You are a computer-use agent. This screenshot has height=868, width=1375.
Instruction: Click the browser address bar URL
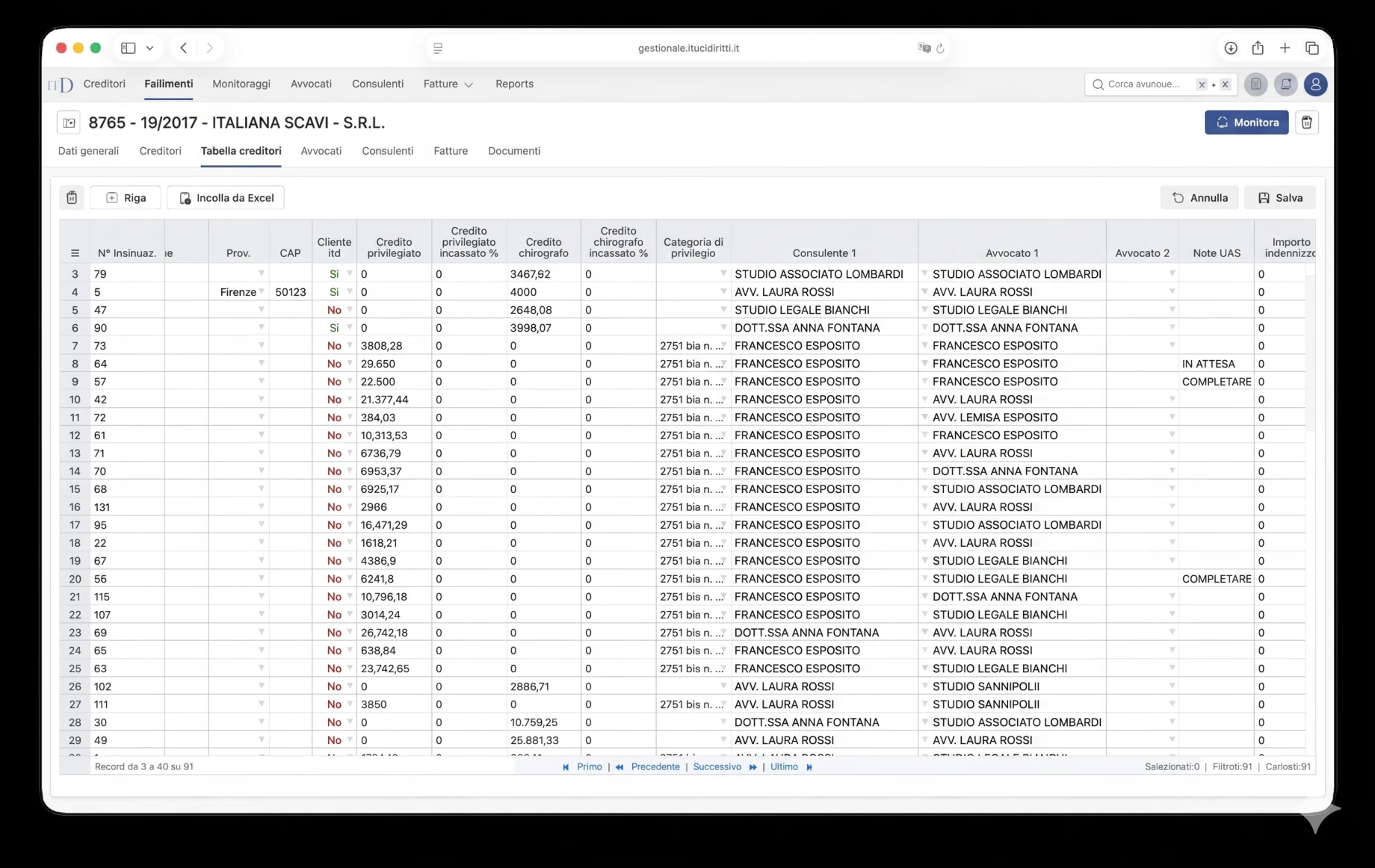click(688, 48)
